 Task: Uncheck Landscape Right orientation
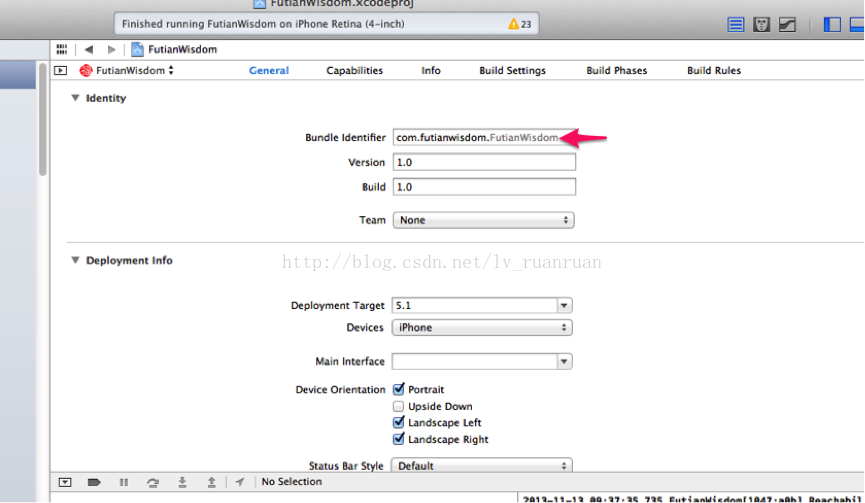[398, 440]
